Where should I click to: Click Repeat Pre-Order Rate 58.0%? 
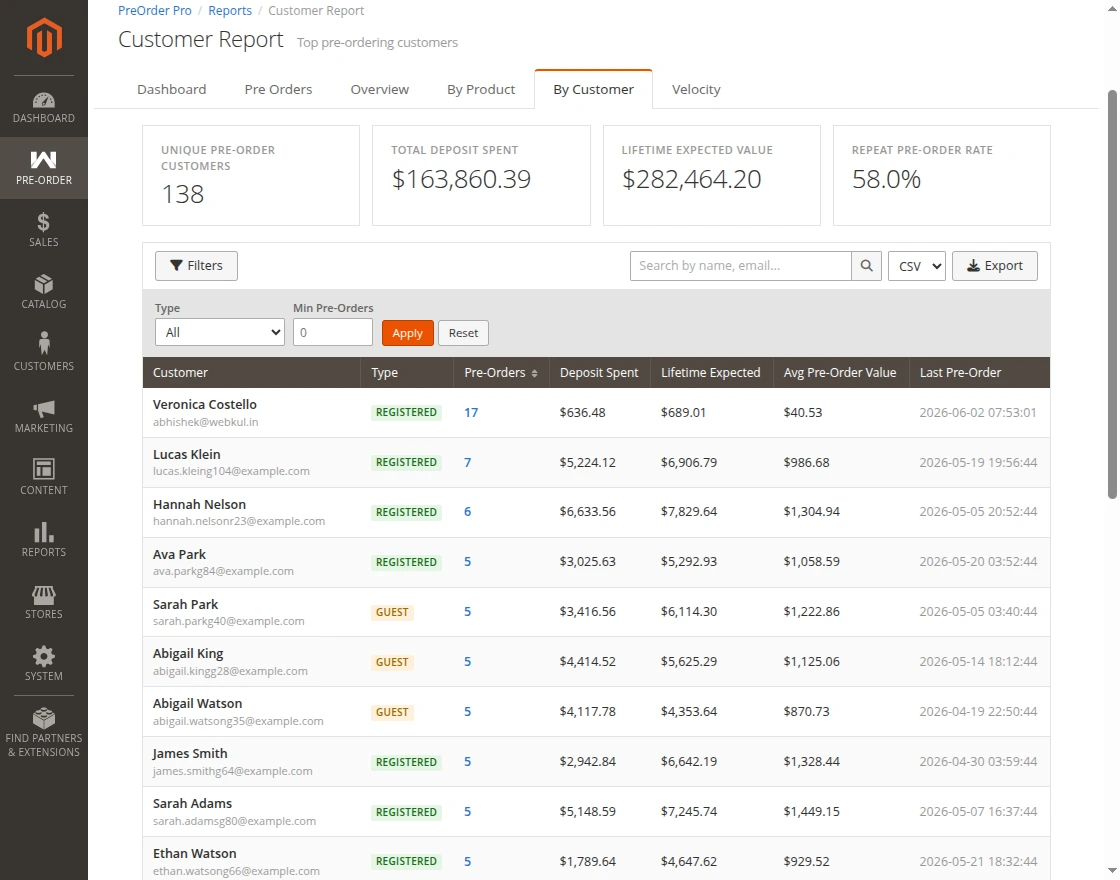click(x=886, y=179)
